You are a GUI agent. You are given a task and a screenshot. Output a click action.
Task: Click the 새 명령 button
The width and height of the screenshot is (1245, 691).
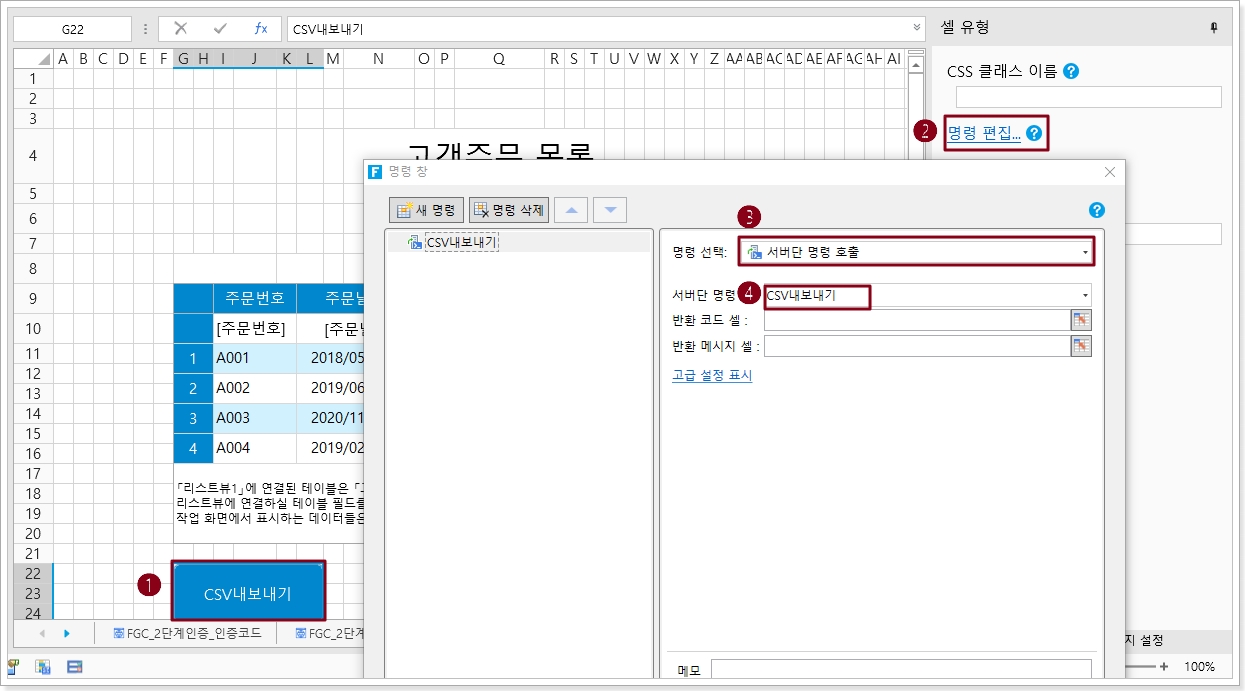click(427, 210)
